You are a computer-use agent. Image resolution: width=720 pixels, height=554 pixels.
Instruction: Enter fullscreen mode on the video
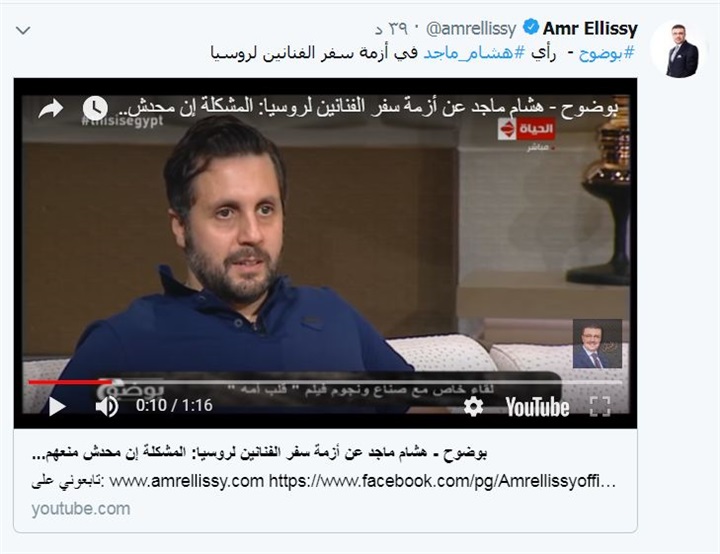600,407
